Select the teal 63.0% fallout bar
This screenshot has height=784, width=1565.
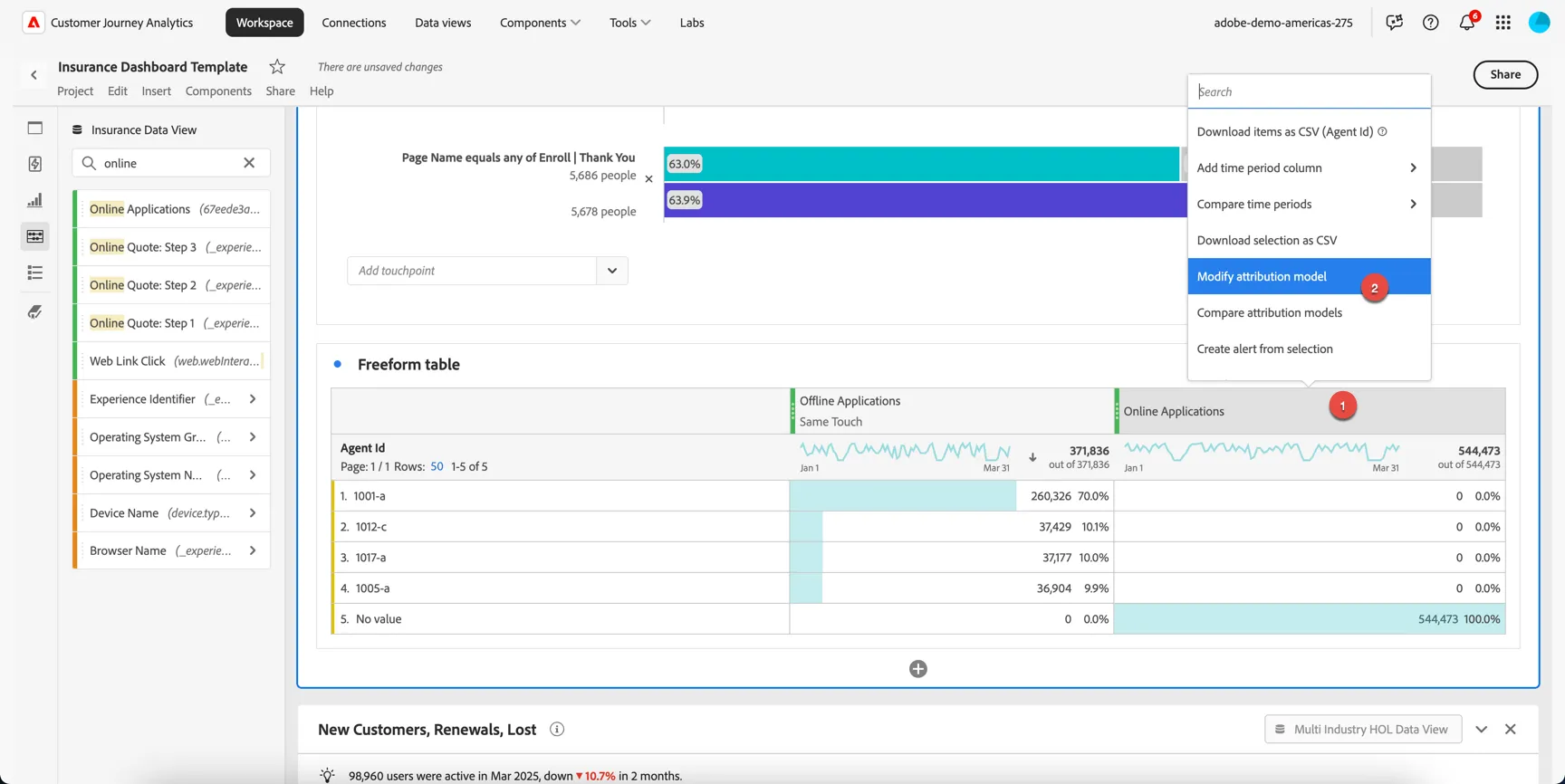921,164
